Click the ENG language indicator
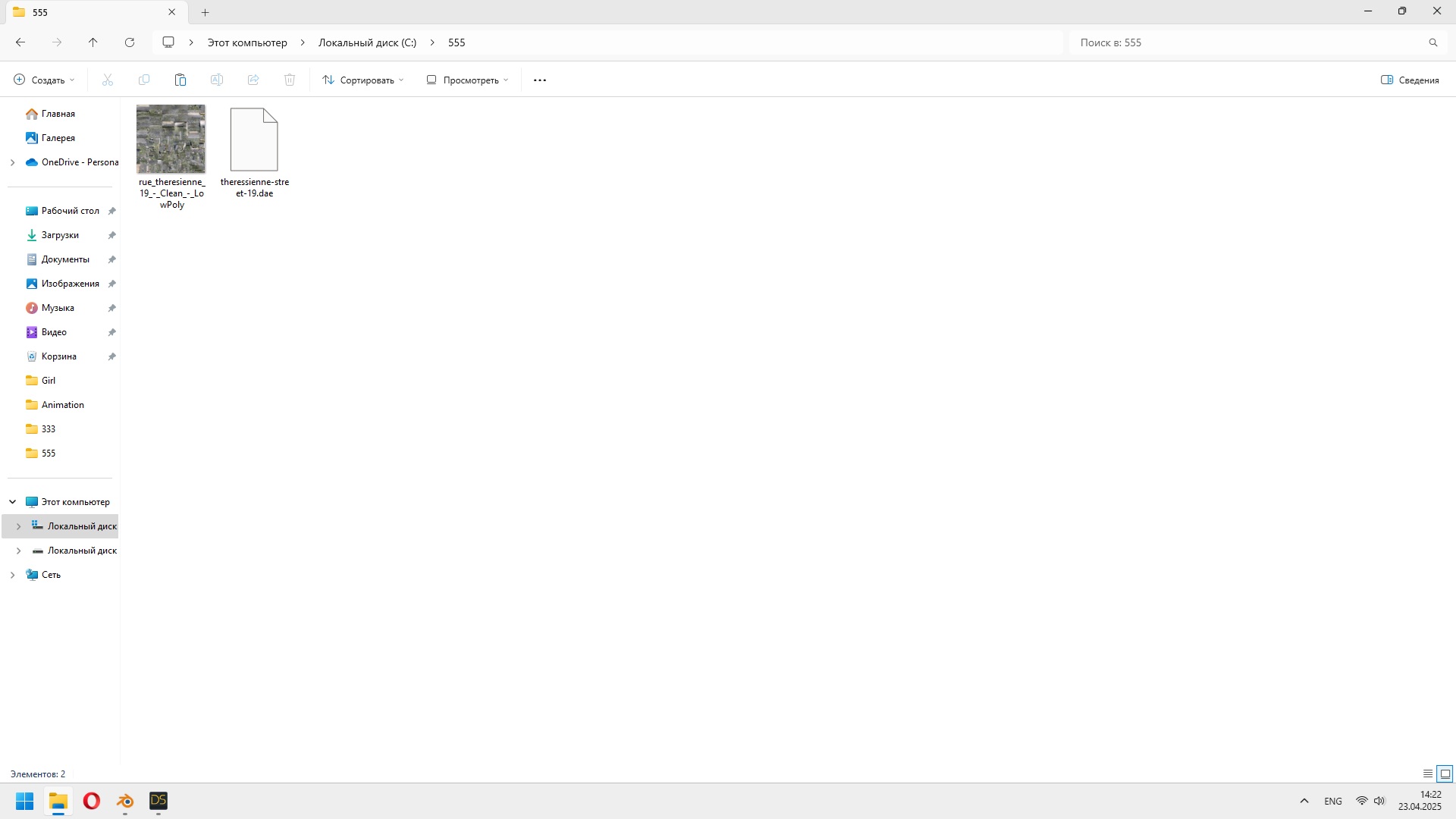 pyautogui.click(x=1333, y=801)
